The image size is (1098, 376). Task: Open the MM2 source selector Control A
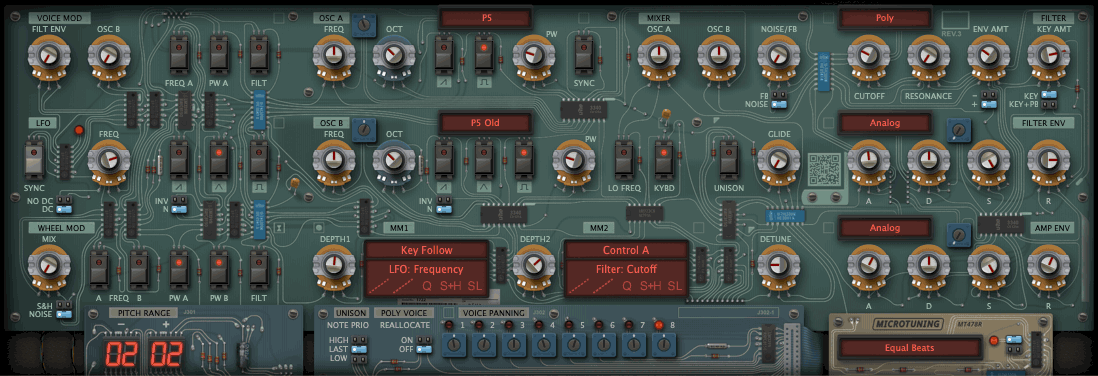[x=626, y=250]
